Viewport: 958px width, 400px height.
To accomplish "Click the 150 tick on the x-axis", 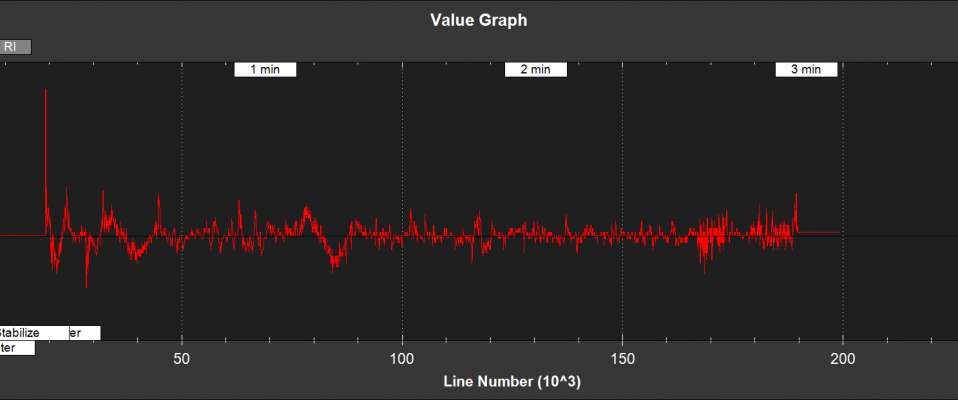I will point(622,359).
